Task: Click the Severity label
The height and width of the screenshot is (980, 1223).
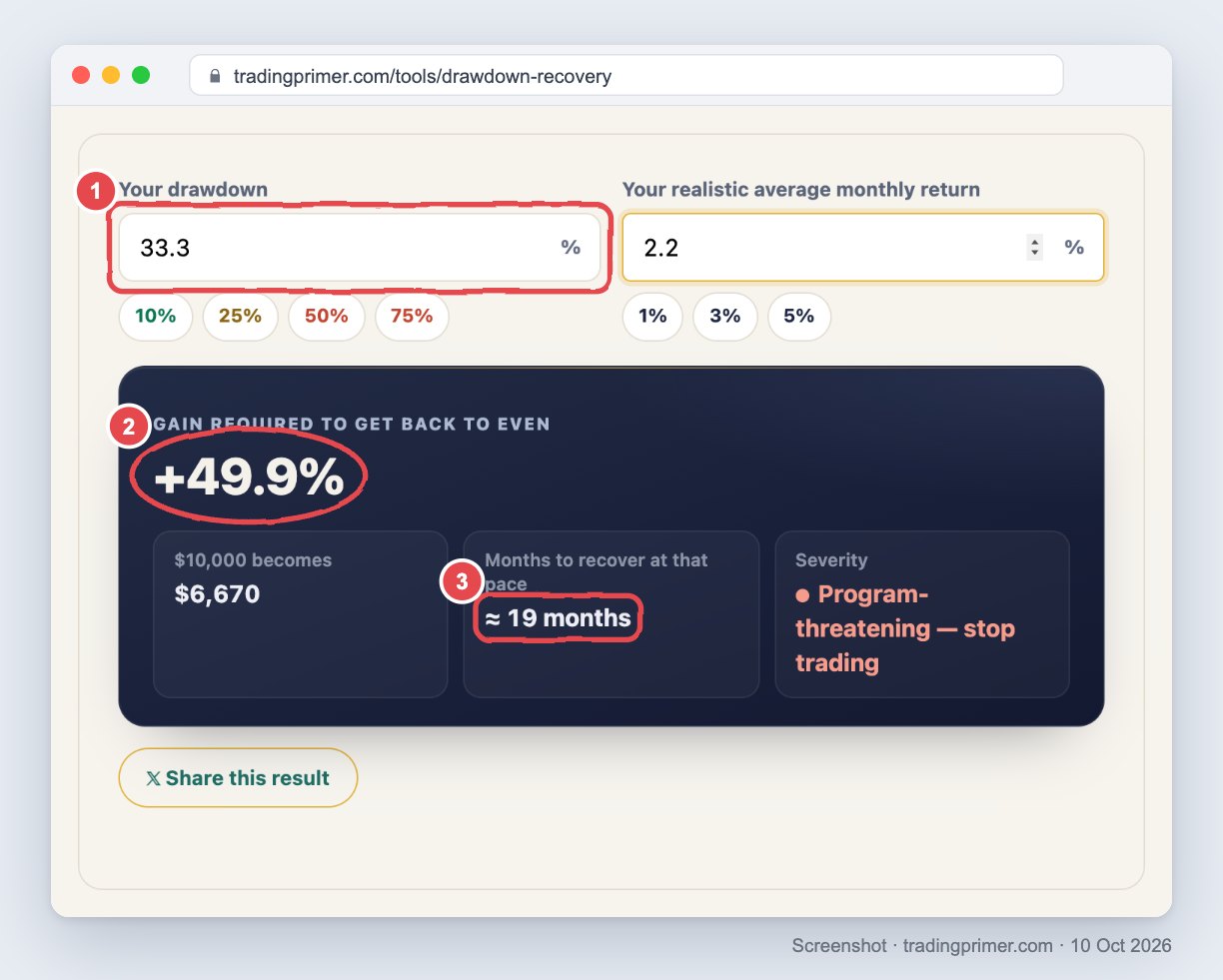Action: tap(831, 560)
